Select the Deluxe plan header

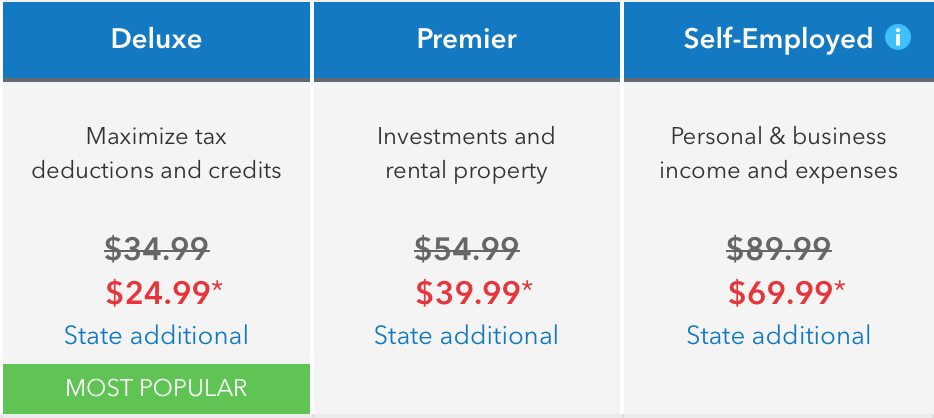(x=156, y=39)
